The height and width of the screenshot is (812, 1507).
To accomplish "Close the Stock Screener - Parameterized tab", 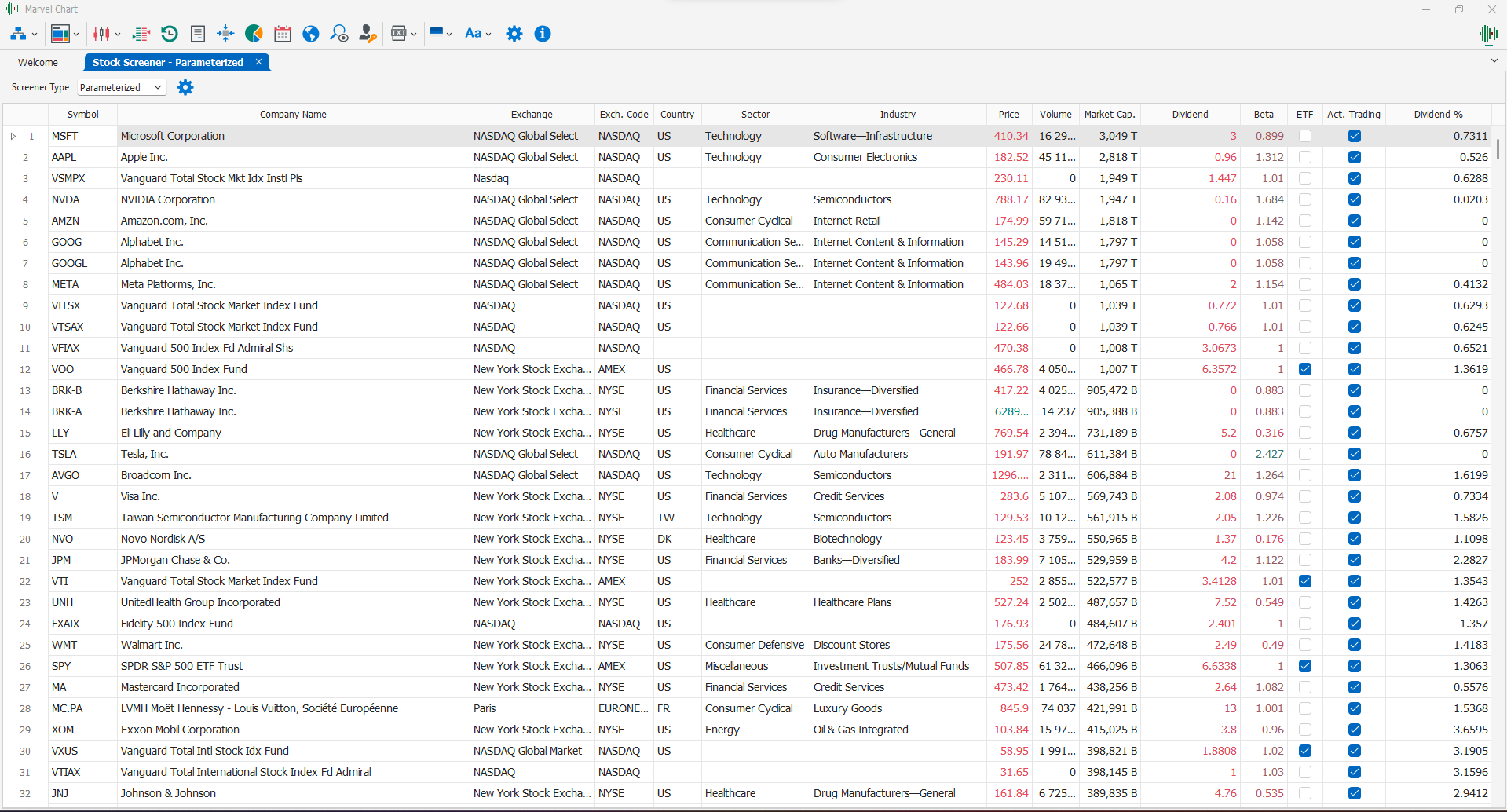I will pyautogui.click(x=258, y=62).
